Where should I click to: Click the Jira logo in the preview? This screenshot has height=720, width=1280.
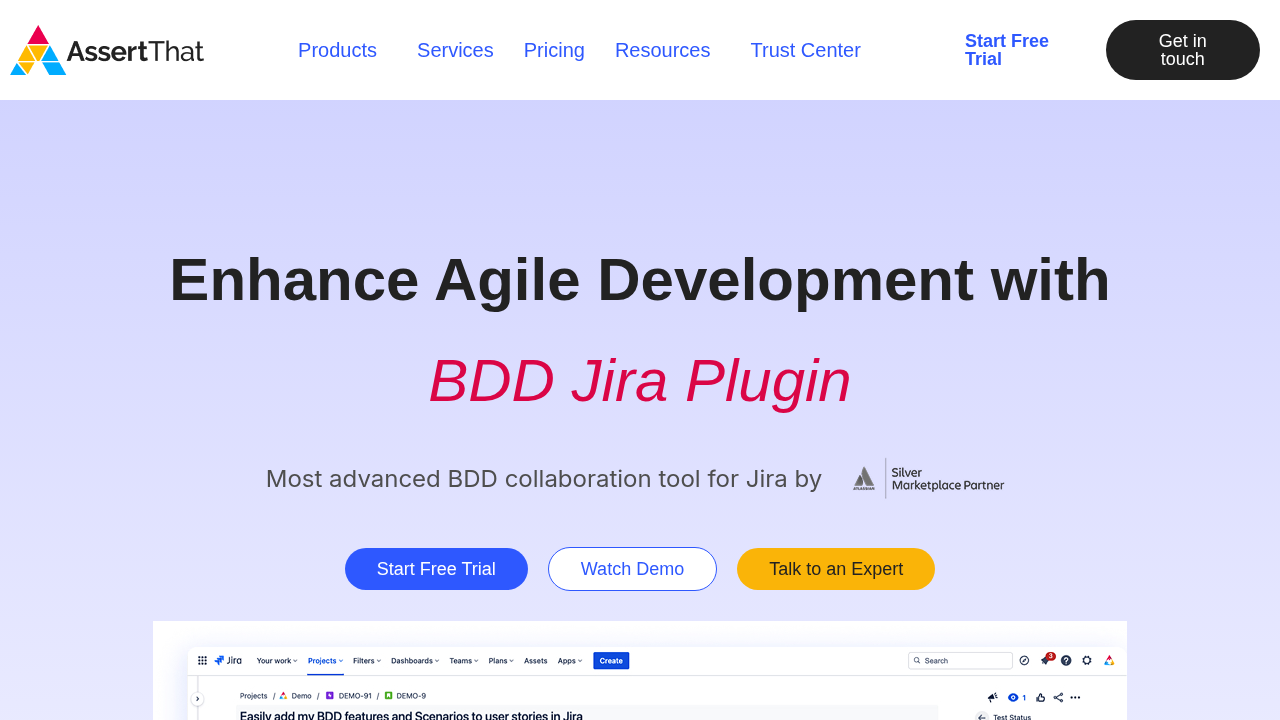tap(228, 660)
